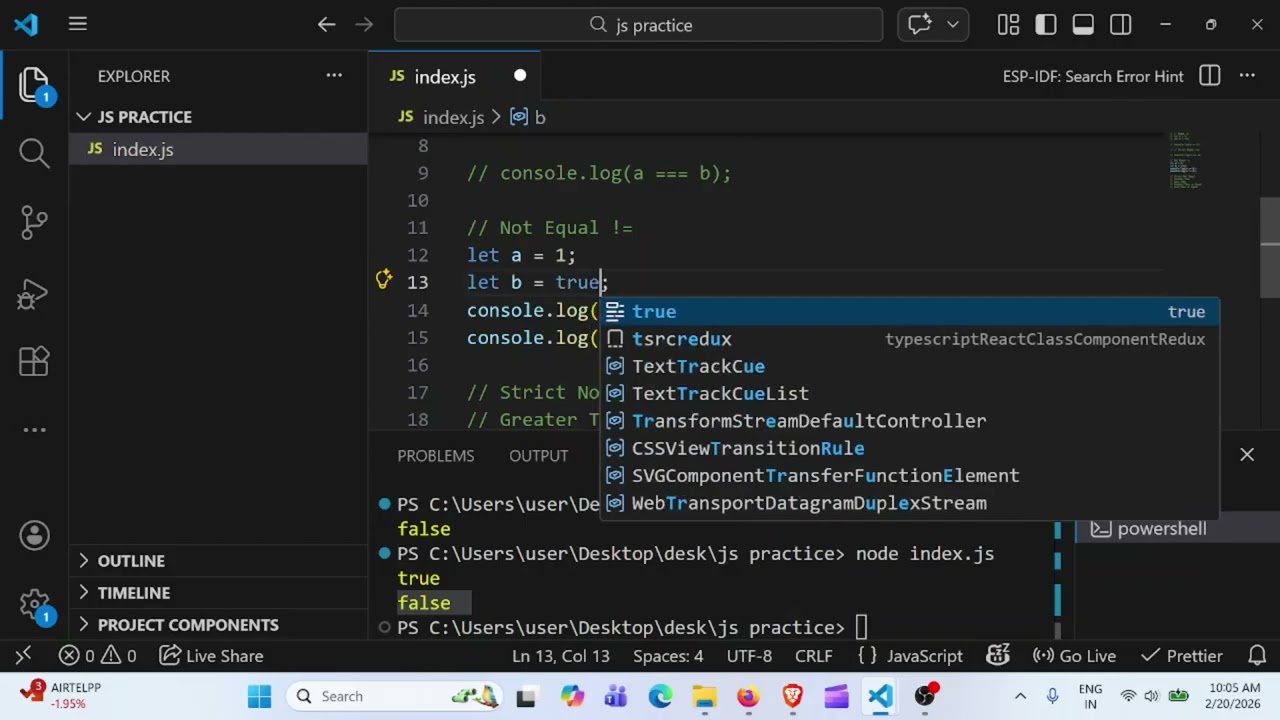Viewport: 1280px width, 720px height.
Task: Change the end of line sequence CRLF
Action: tap(813, 656)
